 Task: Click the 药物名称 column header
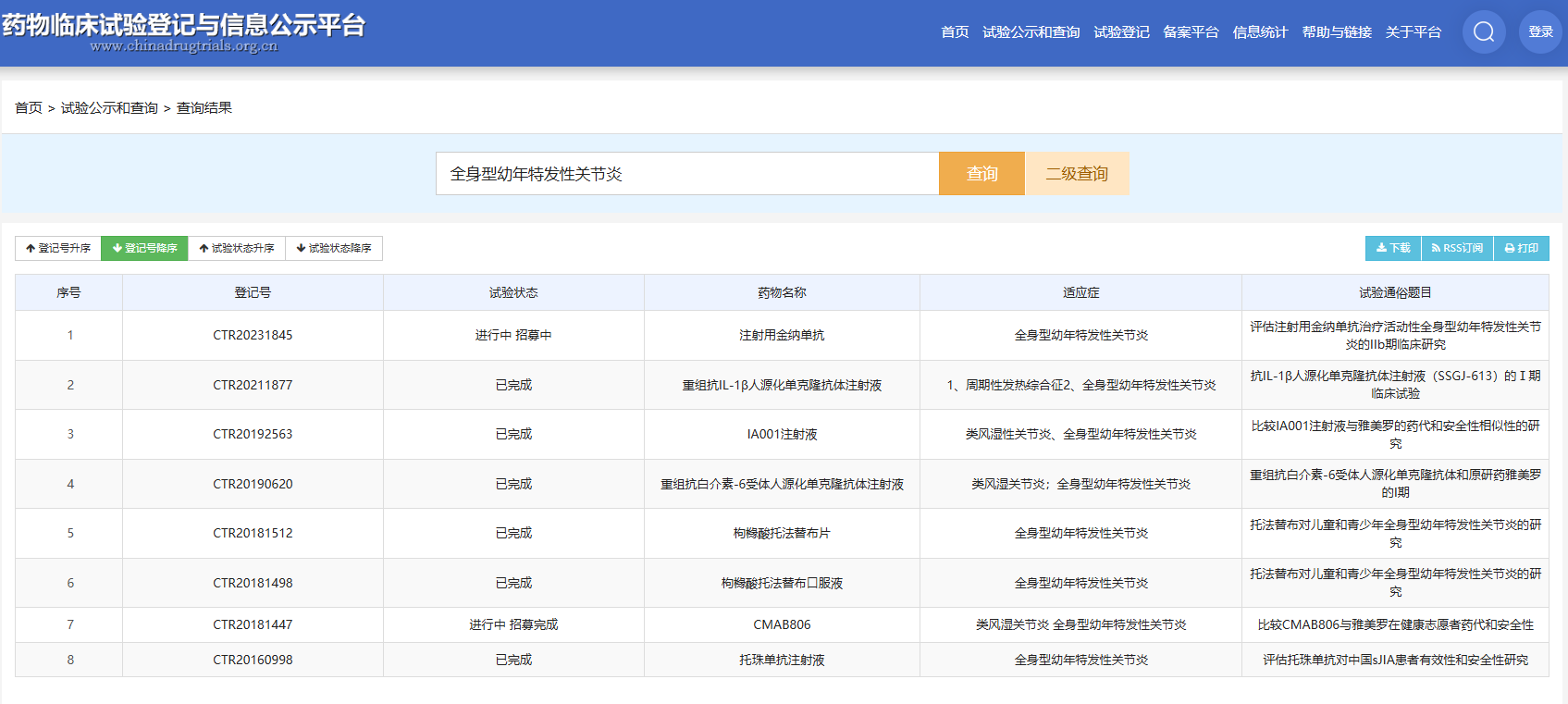pyautogui.click(x=782, y=292)
